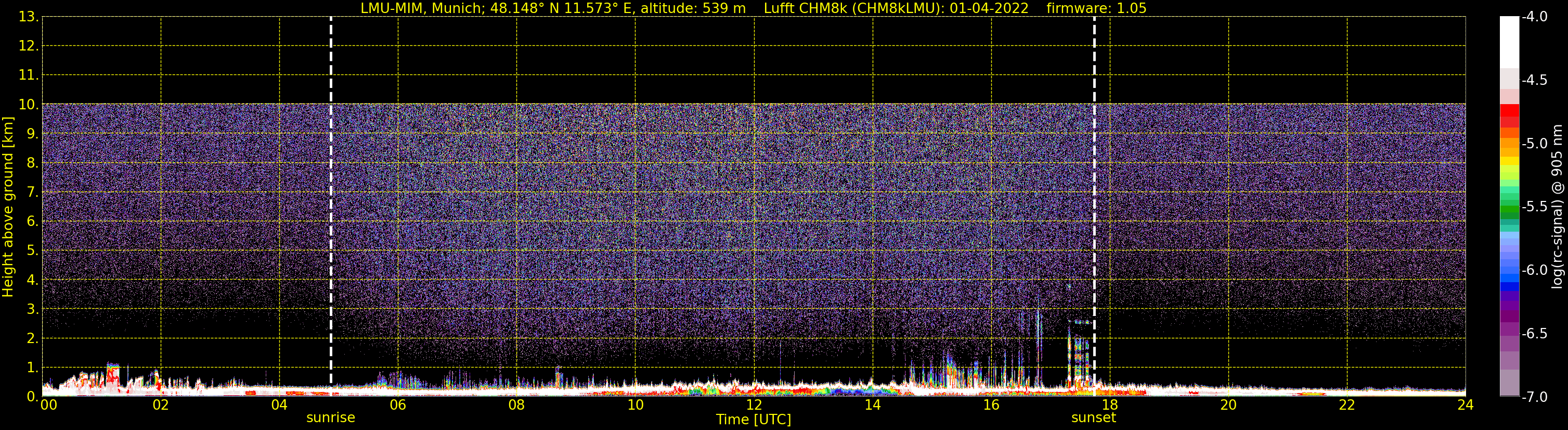Click the '12.' height axis label
1568x430 pixels.
click(28, 46)
